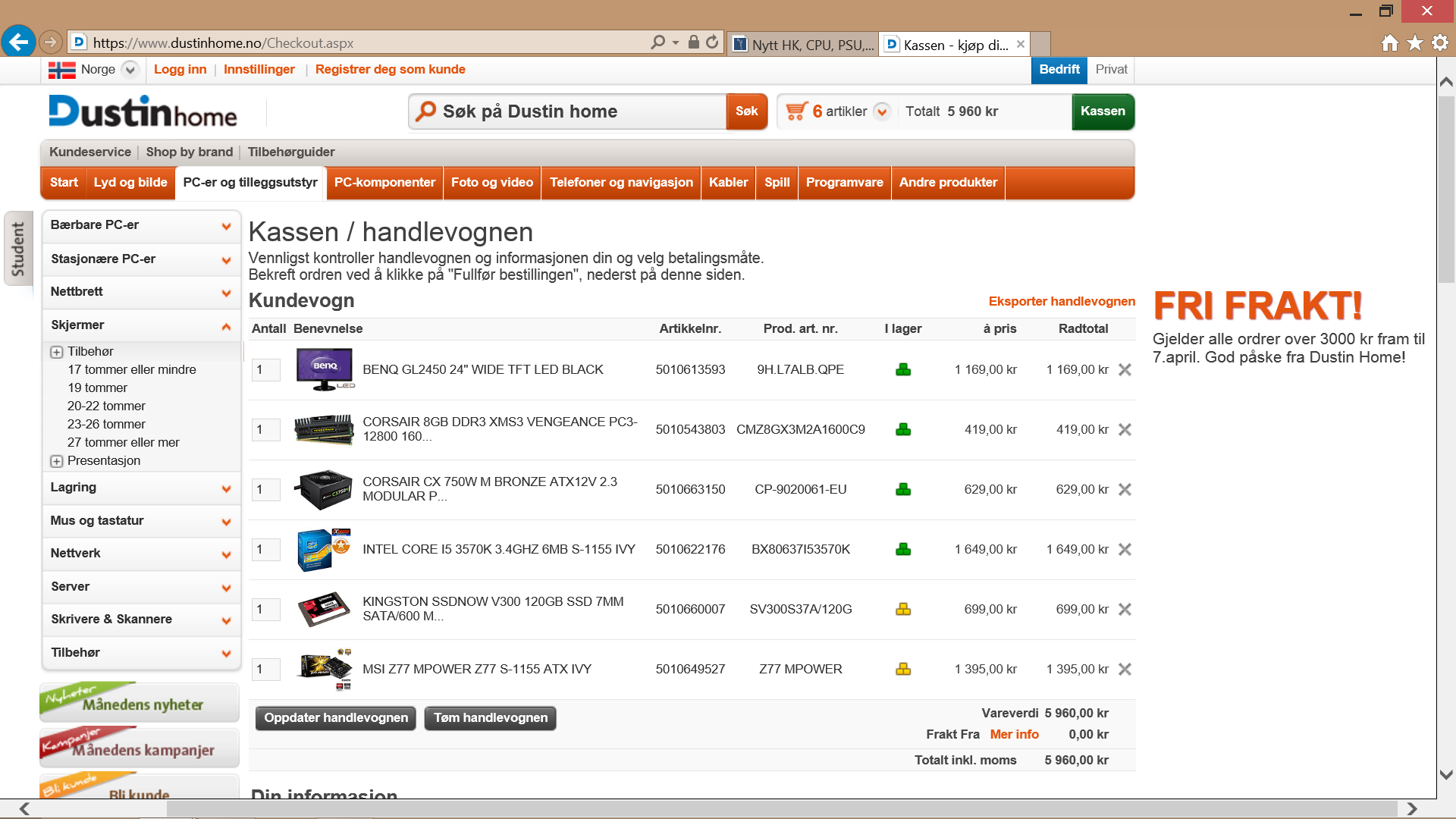The width and height of the screenshot is (1456, 819).
Task: Open Kingston SSD product thumbnail
Action: click(324, 609)
